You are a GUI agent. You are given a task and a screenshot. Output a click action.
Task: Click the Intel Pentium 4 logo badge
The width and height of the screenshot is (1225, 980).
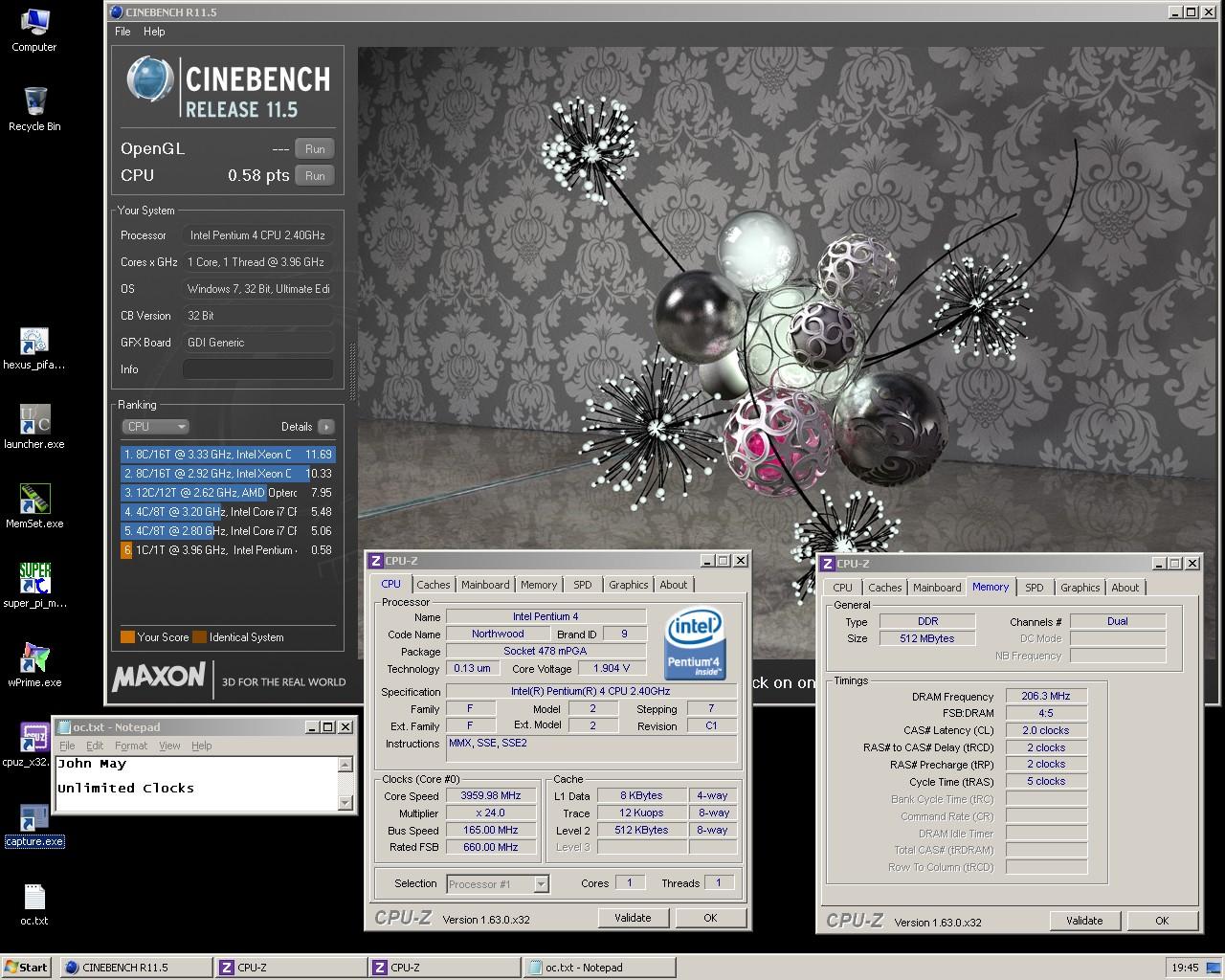[695, 644]
